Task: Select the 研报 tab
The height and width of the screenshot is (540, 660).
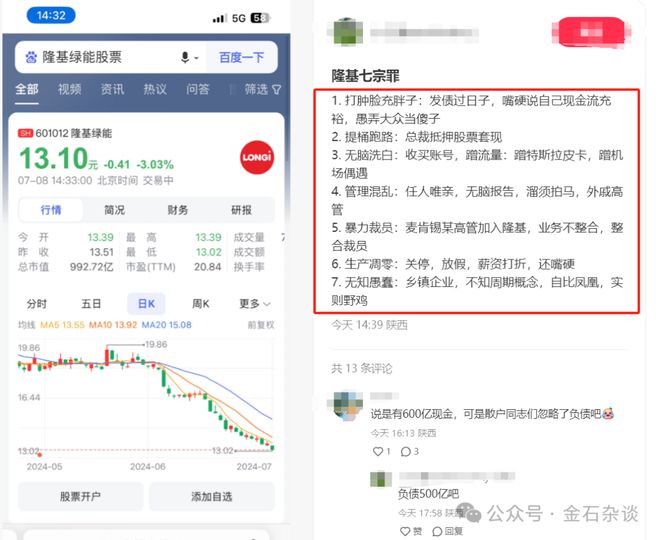Action: 242,210
